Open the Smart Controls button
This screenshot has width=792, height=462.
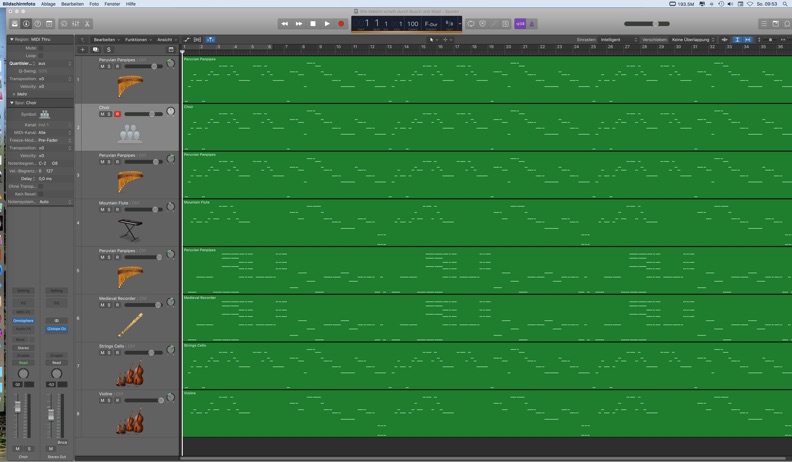(x=64, y=24)
